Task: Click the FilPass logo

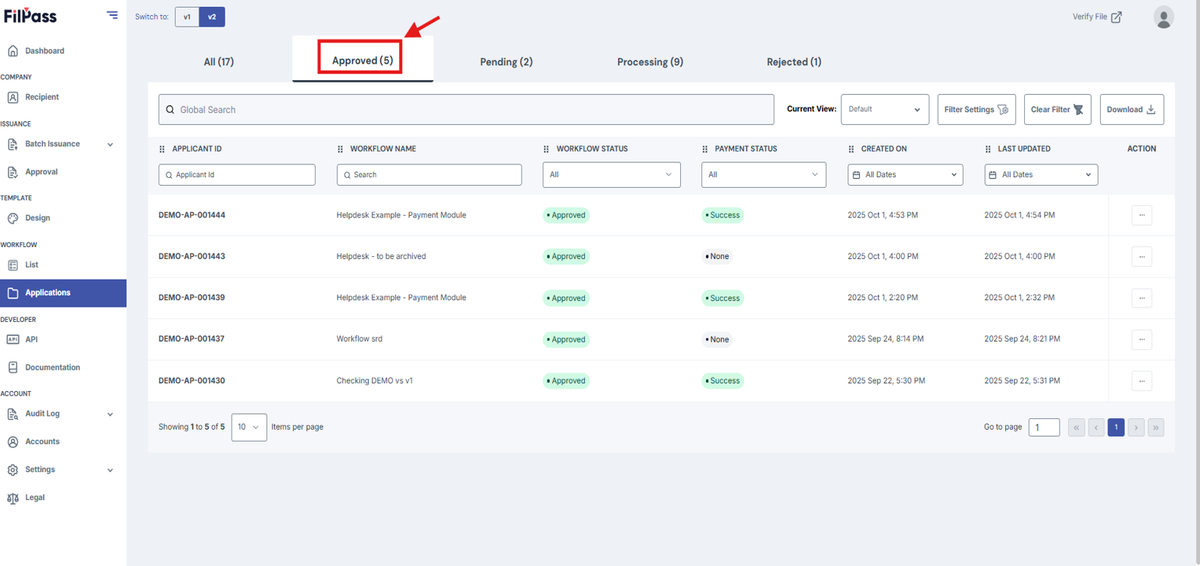Action: (32, 15)
